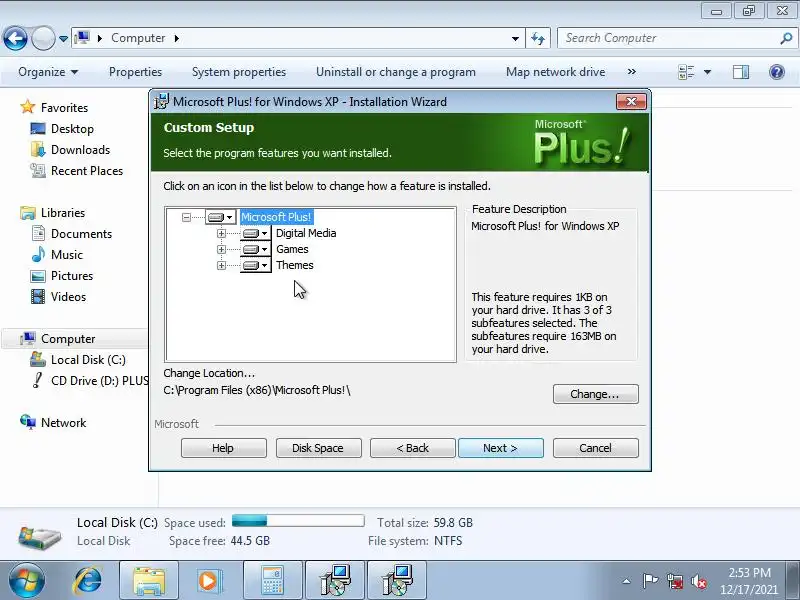Open Themes feature install dropdown
This screenshot has width=800, height=600.
coord(255,265)
